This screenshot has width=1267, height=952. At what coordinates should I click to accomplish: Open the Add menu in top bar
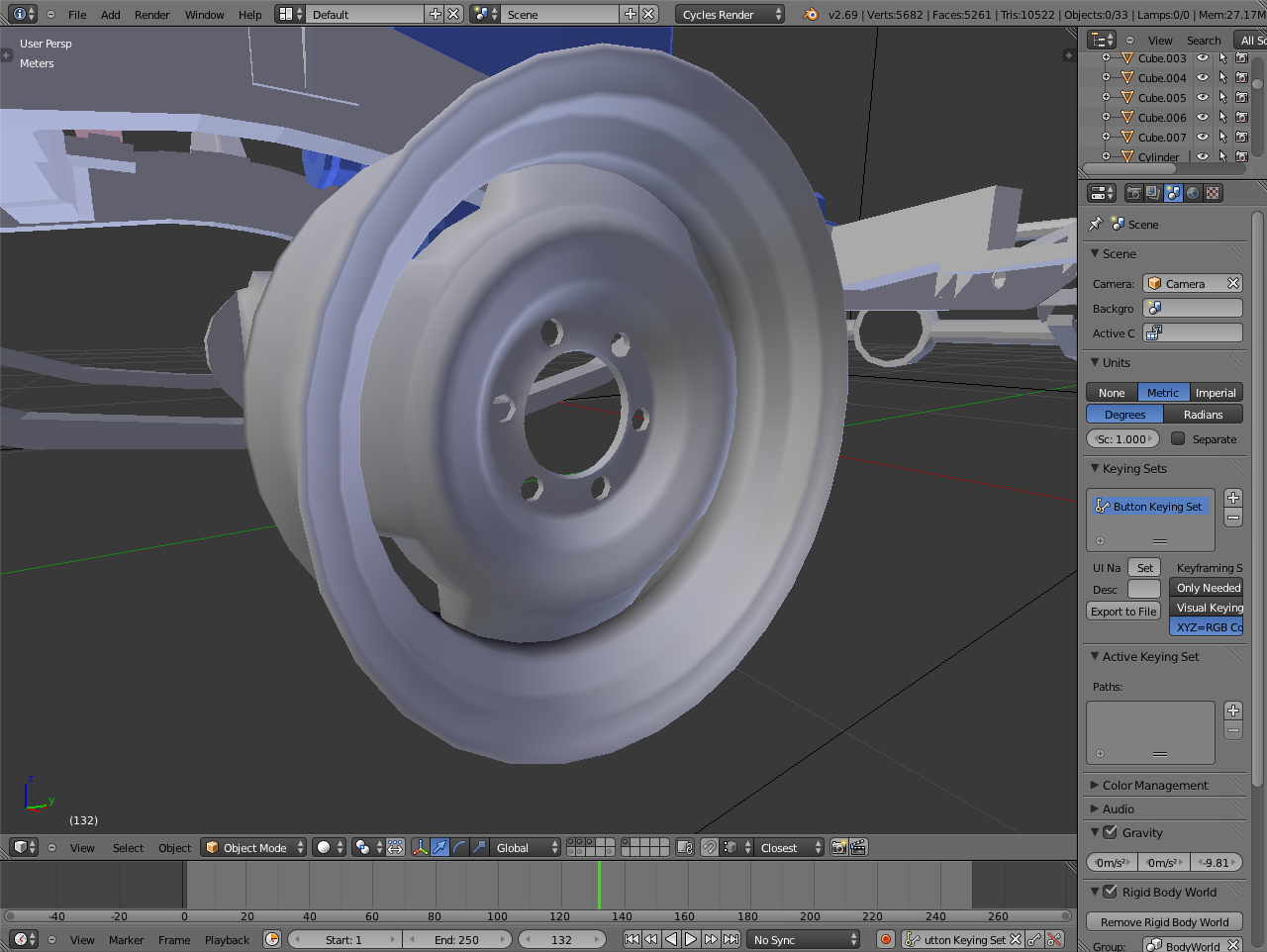tap(111, 14)
